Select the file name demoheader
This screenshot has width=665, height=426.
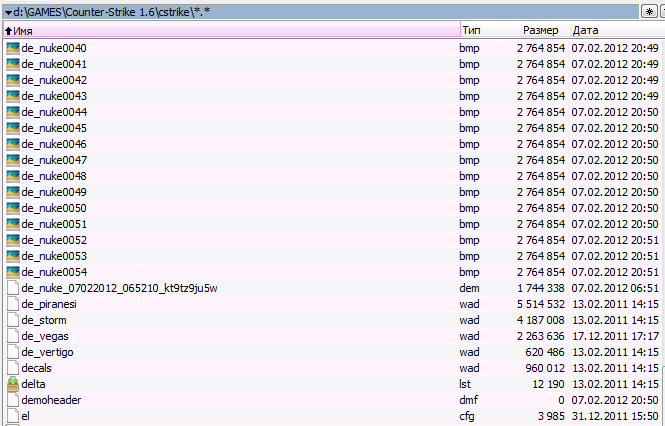click(x=51, y=400)
